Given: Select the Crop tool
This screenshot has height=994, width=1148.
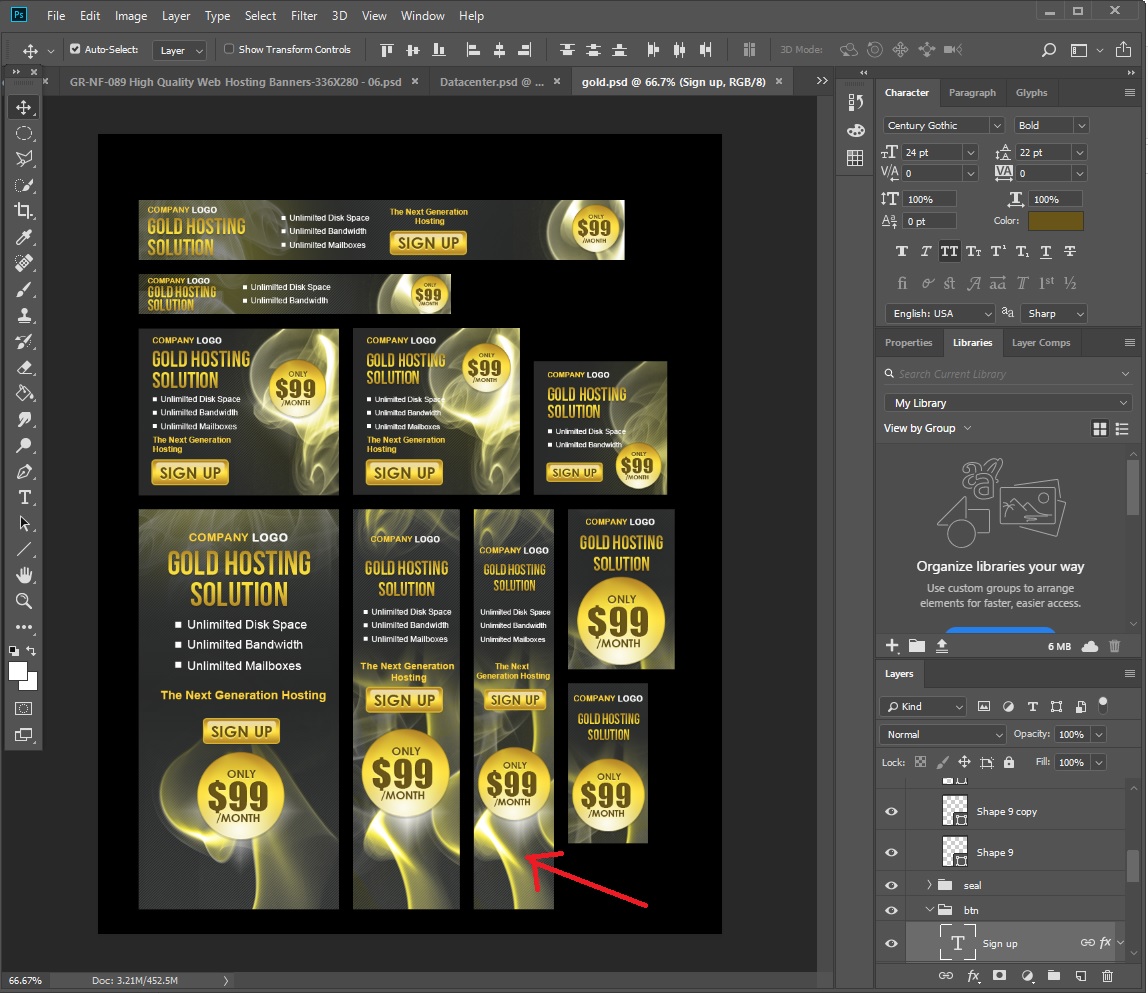Looking at the screenshot, I should click(x=24, y=211).
